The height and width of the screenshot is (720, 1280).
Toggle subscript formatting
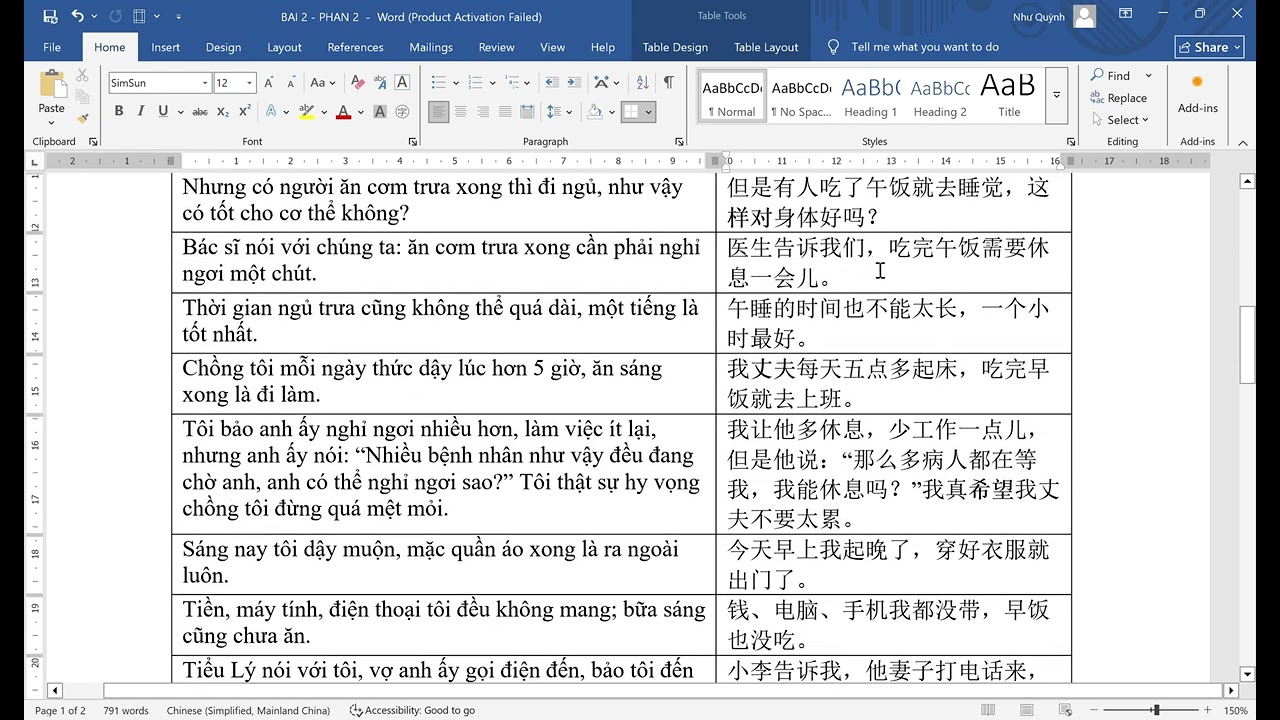[223, 112]
